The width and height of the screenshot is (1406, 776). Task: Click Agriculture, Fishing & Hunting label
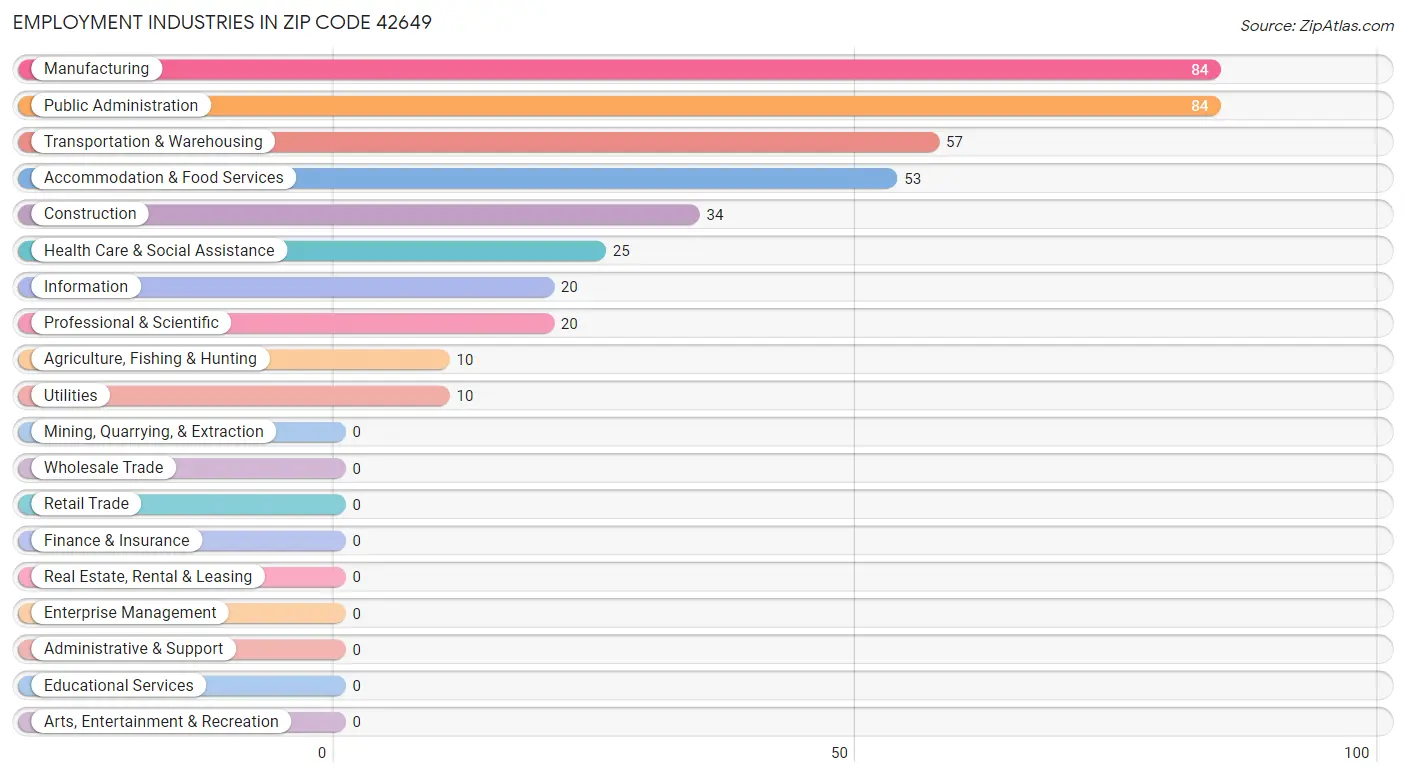(150, 359)
